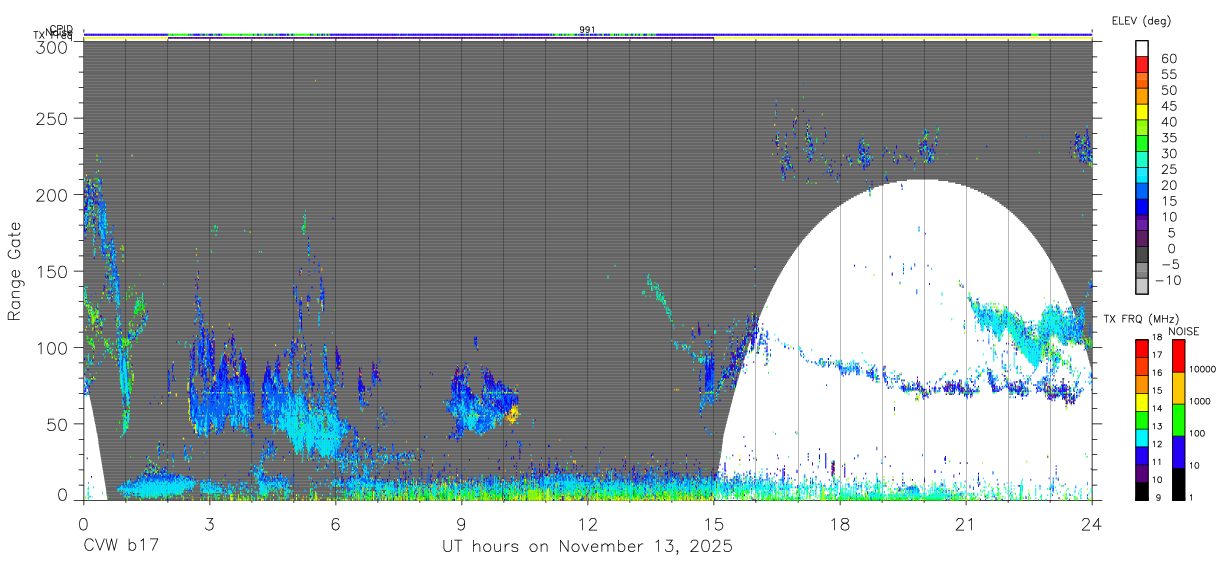Screen dimensions: 1228x567
Task: Click y-axis tick label '100'
Action: tap(53, 347)
